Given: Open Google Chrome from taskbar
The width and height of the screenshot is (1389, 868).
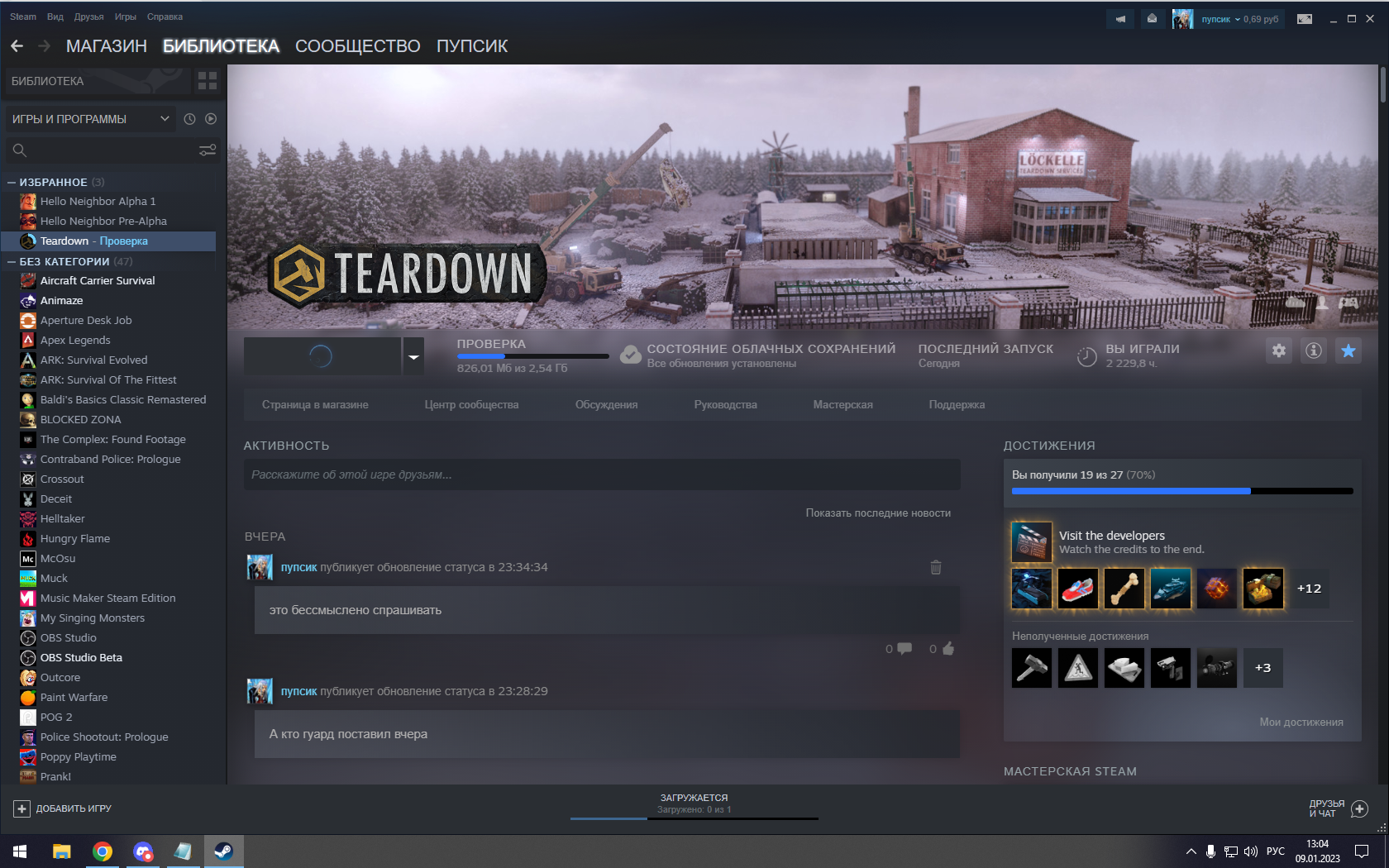Looking at the screenshot, I should (x=103, y=851).
